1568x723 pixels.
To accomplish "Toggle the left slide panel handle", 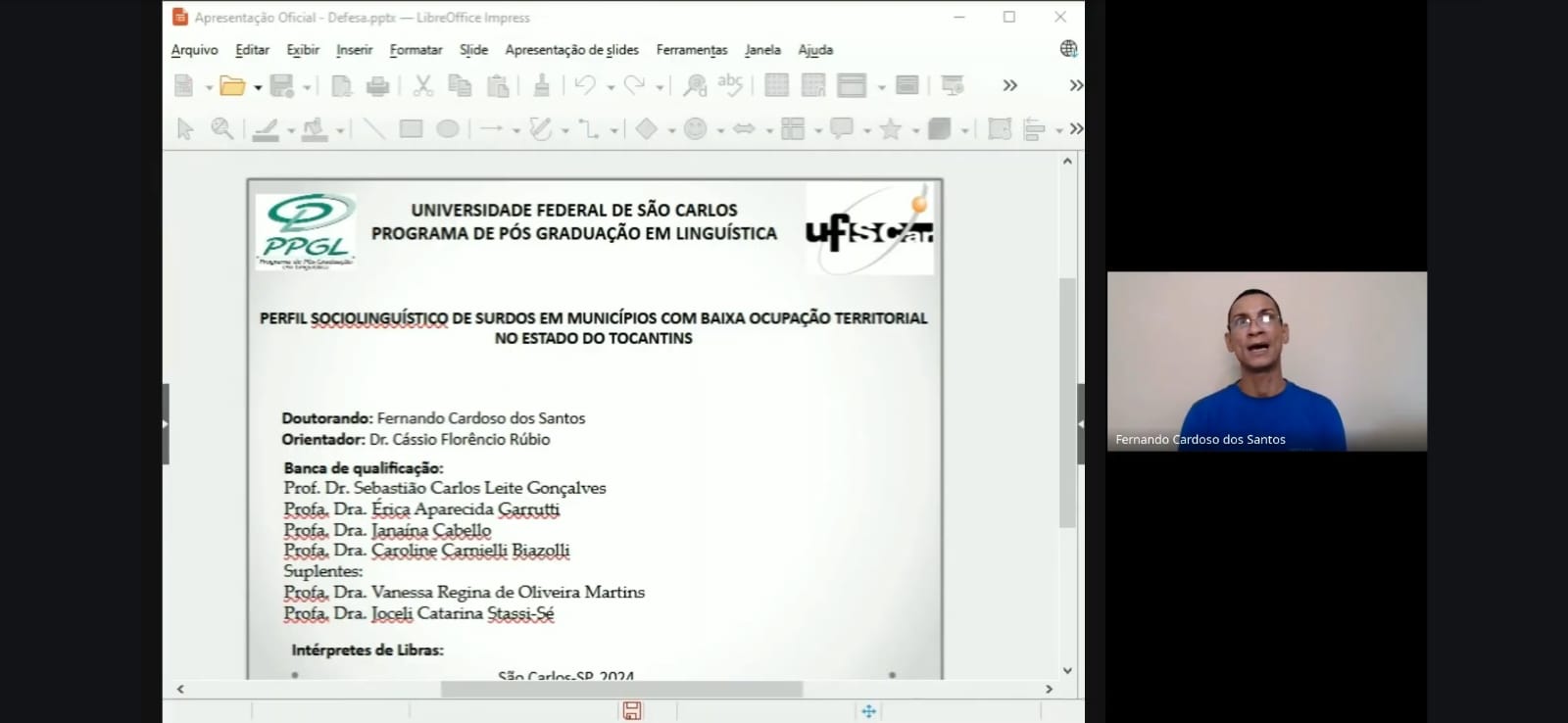I will coord(166,424).
